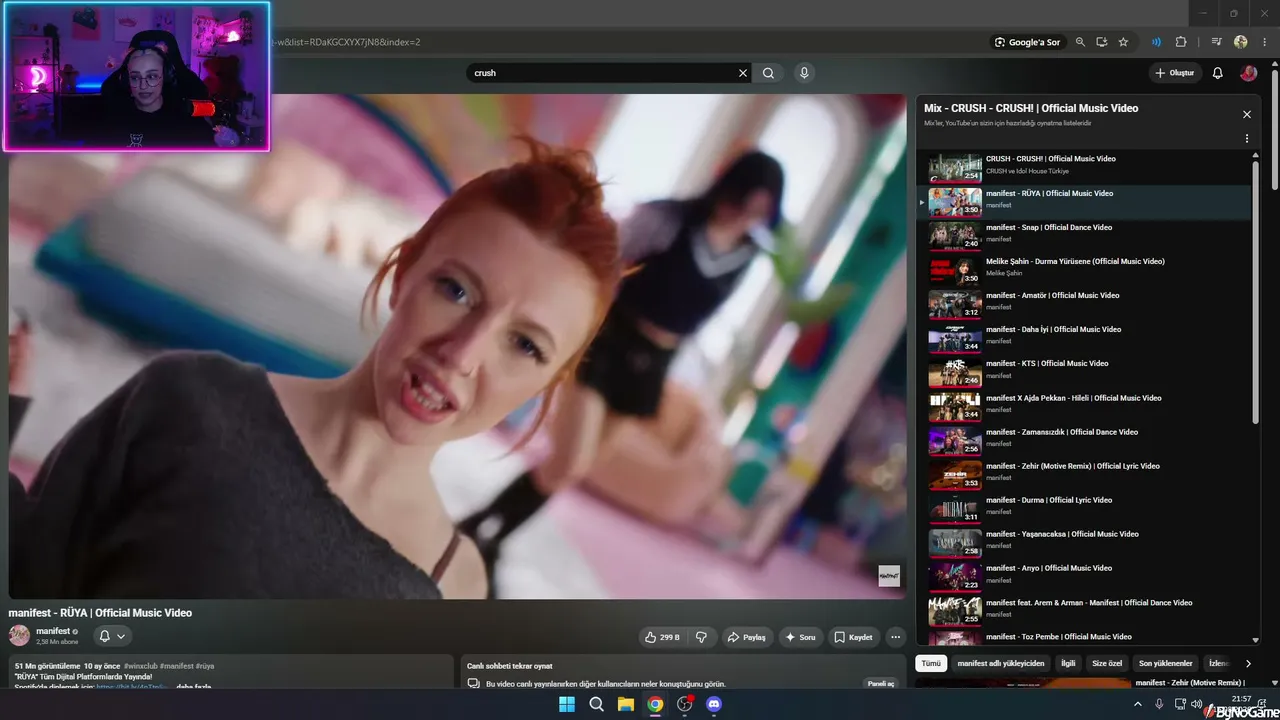Open the Windows Start menu
This screenshot has height=720, width=1280.
coord(567,704)
